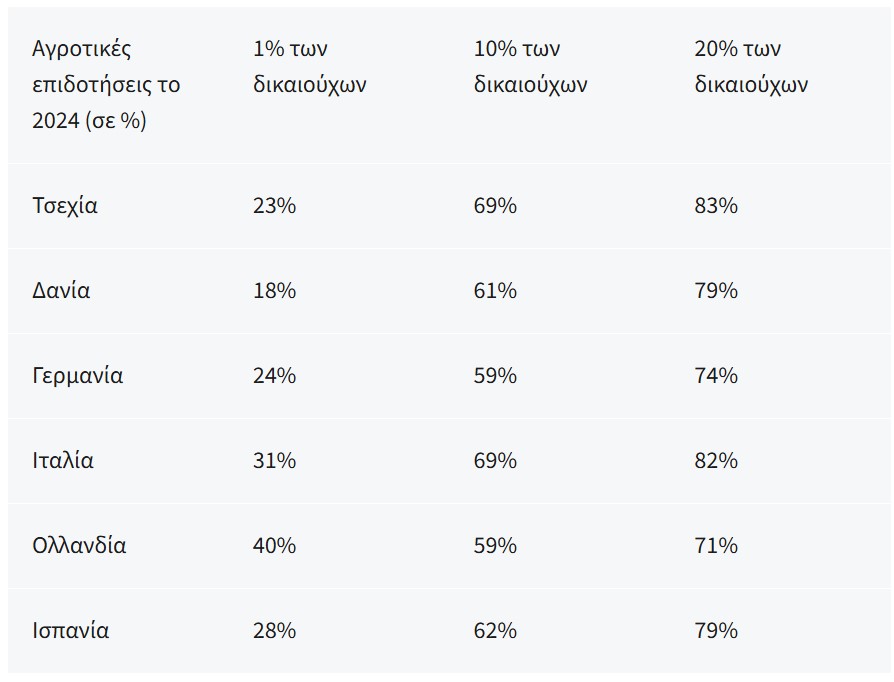Select the Ισπανία row label
Screen dimensions: 894x682
(71, 631)
